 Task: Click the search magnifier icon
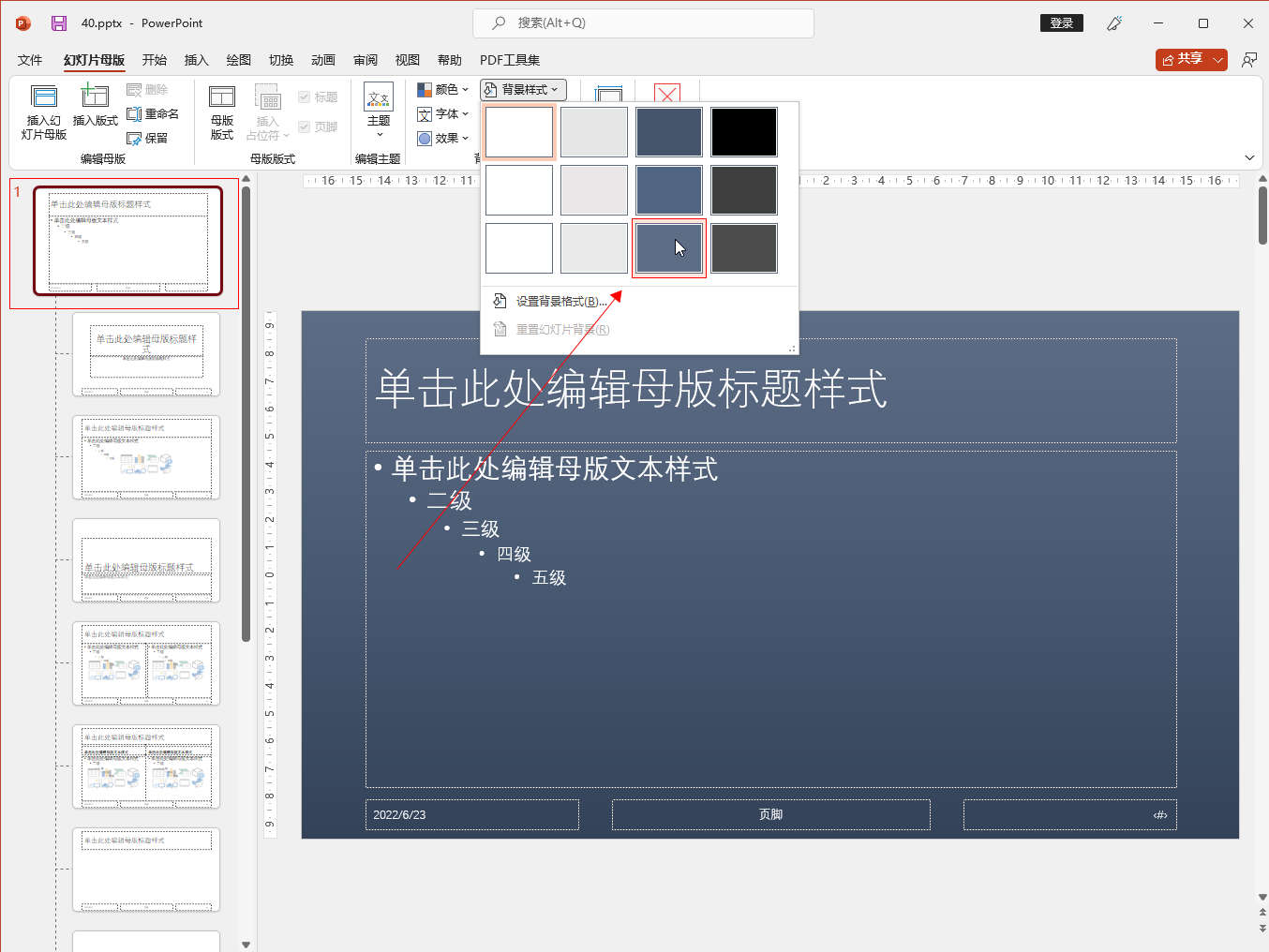pyautogui.click(x=499, y=22)
